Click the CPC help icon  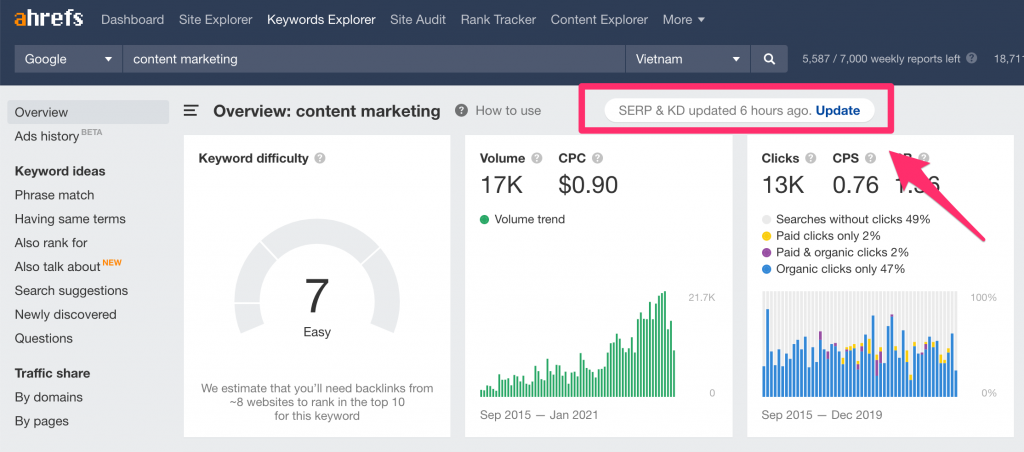pos(597,158)
